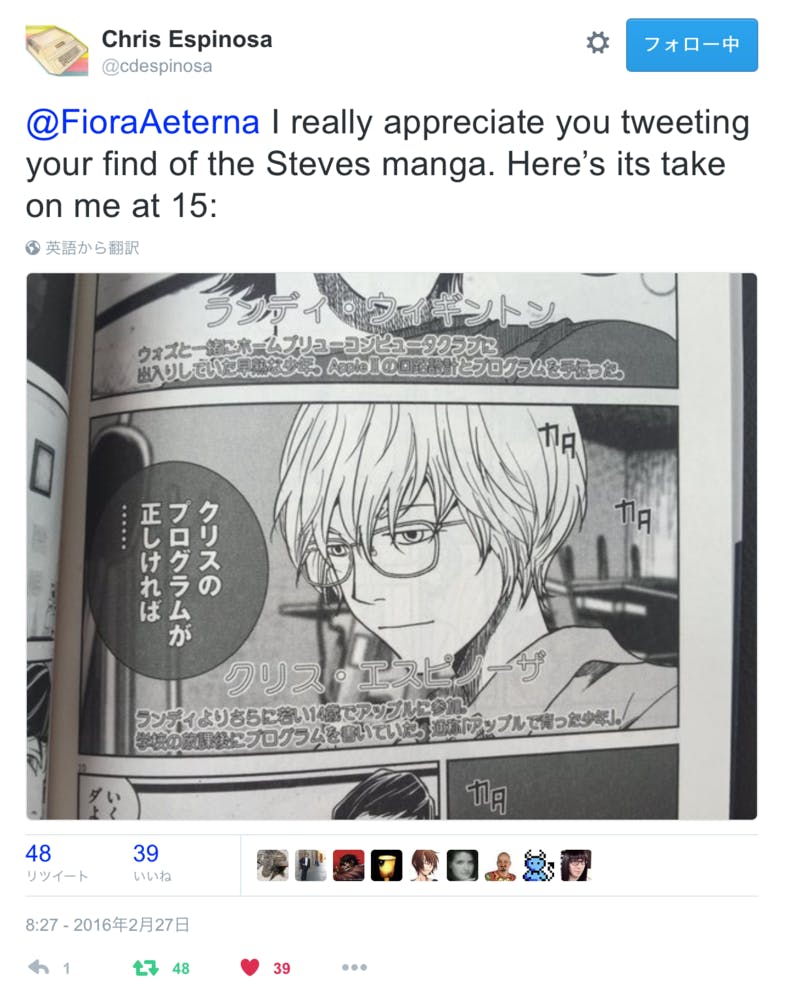The image size is (789, 1004).
Task: Open the attached manga photo
Action: click(x=391, y=546)
